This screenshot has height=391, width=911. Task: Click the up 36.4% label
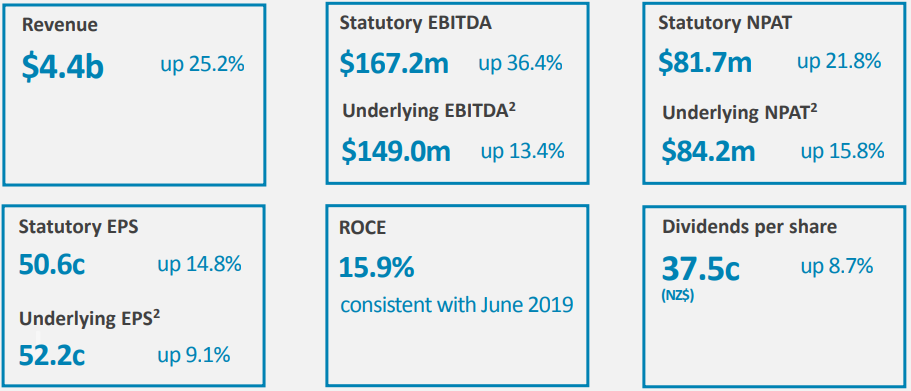click(x=520, y=63)
